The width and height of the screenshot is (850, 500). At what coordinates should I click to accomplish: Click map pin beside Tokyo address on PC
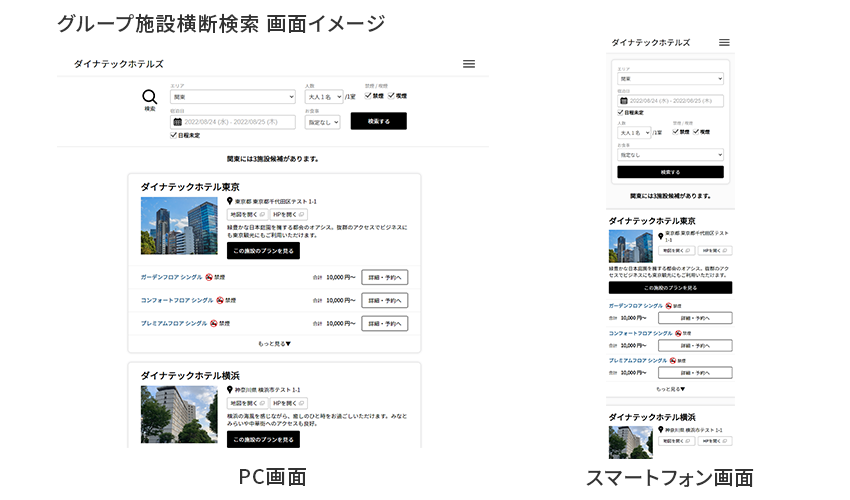point(230,201)
